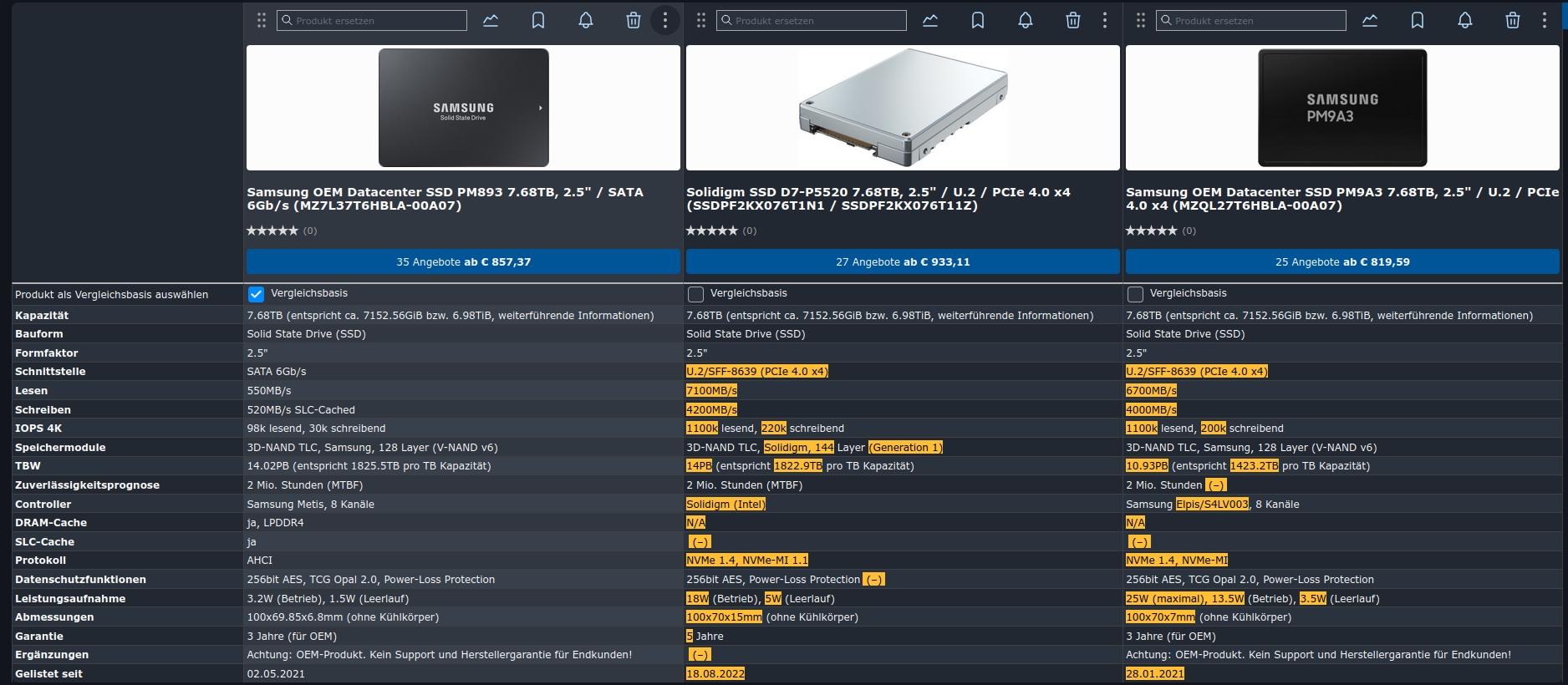
Task: Select highlighted 7100MB/s read value
Action: 711,391
